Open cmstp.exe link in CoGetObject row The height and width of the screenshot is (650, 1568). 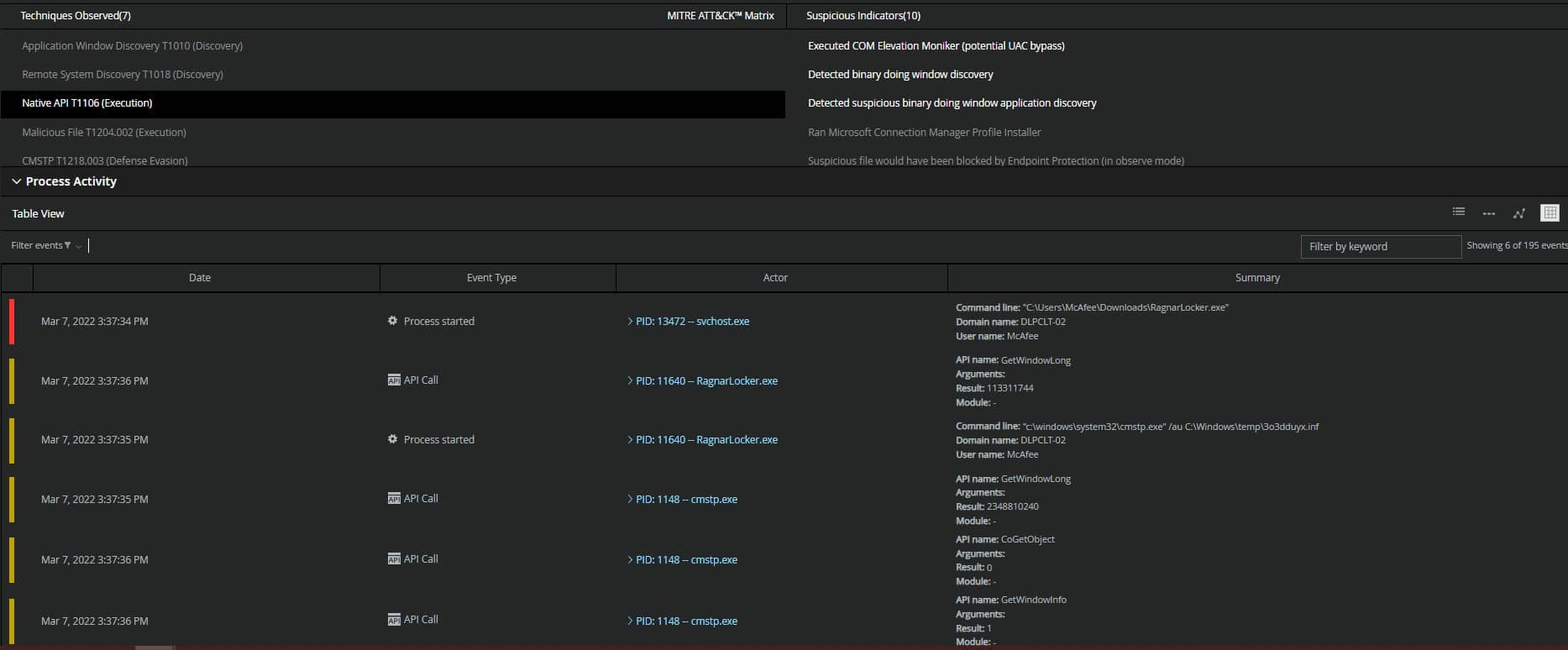(687, 560)
